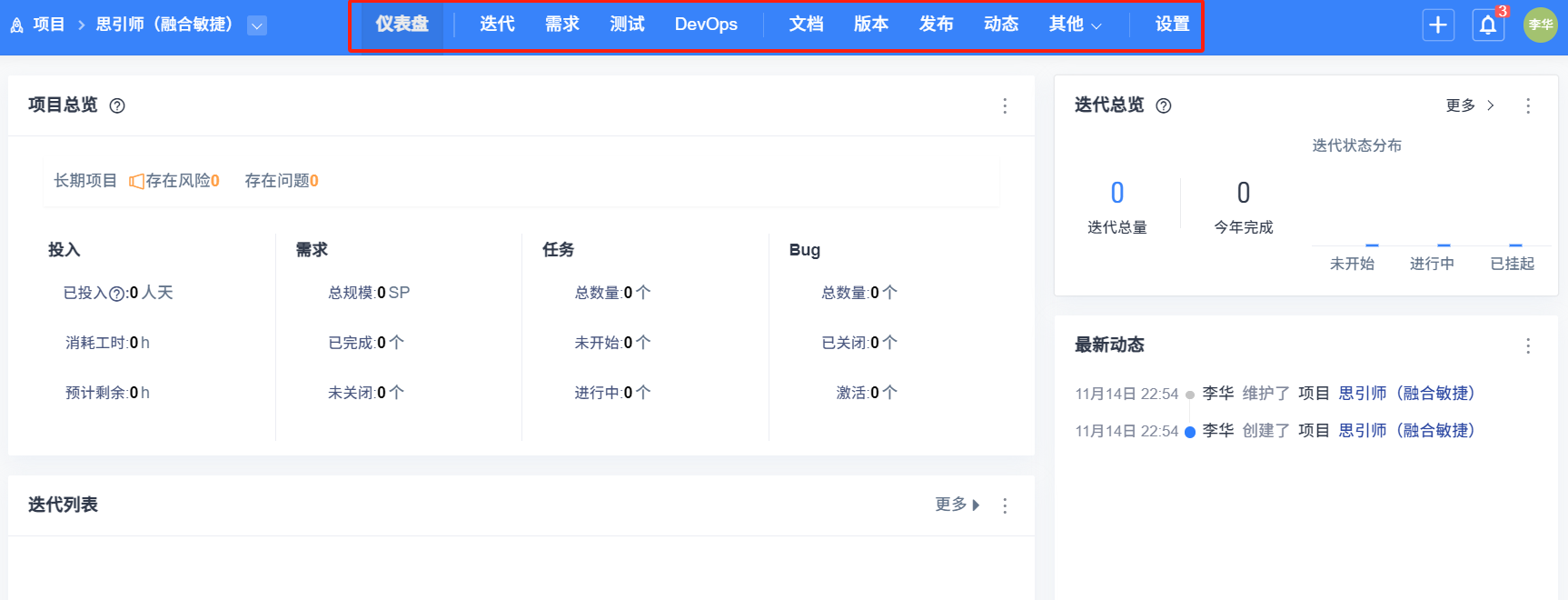Click the 存在风险 megaphone icon

coord(136,181)
